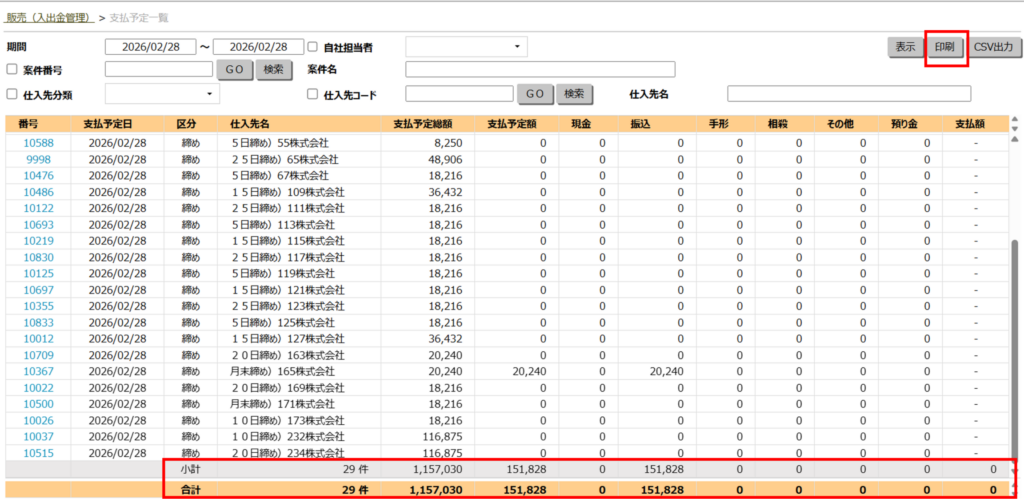Screen dimensions: 1024x499
Task: Click the period end date field
Action: [x=258, y=47]
